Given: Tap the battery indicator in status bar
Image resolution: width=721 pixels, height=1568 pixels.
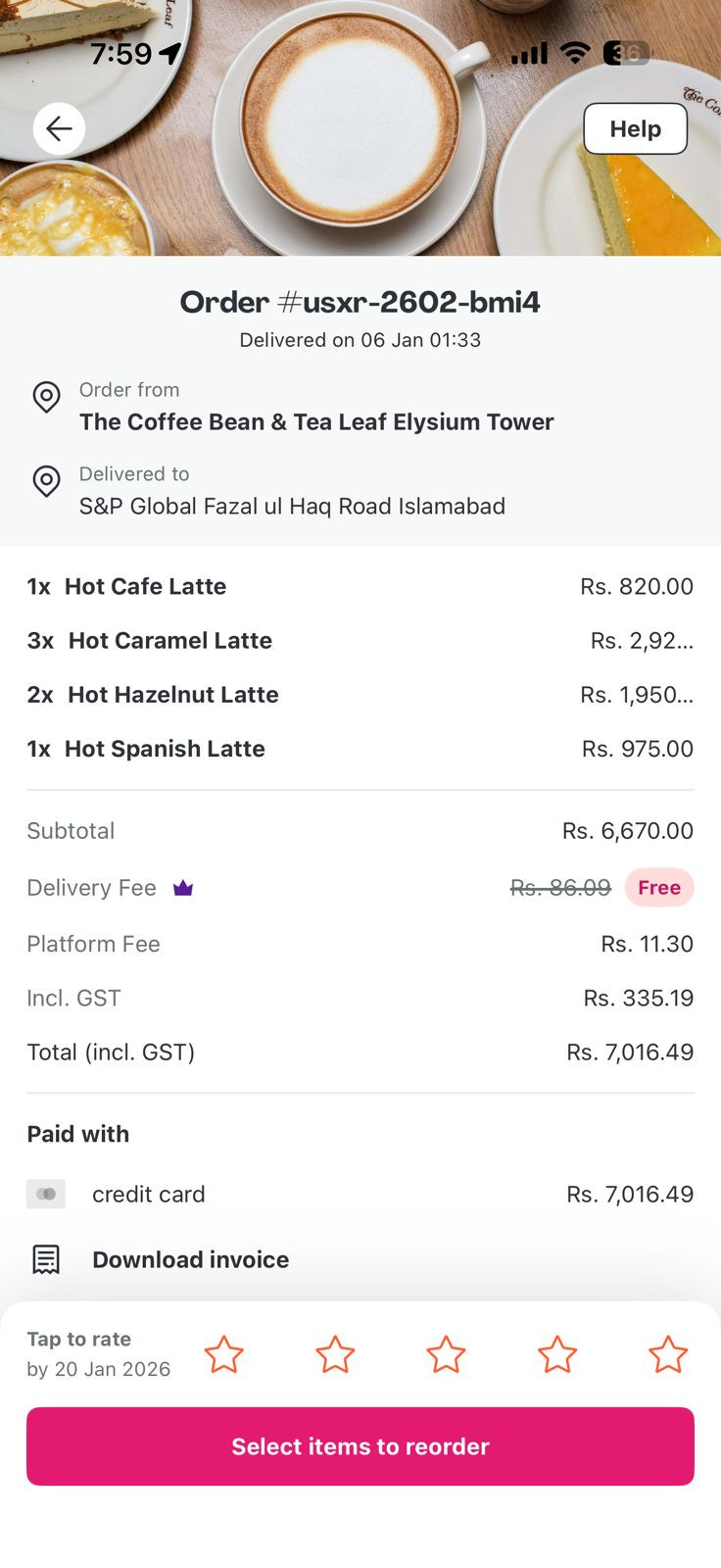Looking at the screenshot, I should pos(625,53).
